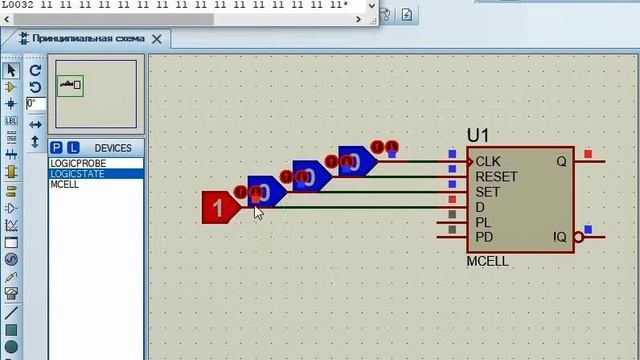Open the Virtual instruments tool

tap(11, 293)
